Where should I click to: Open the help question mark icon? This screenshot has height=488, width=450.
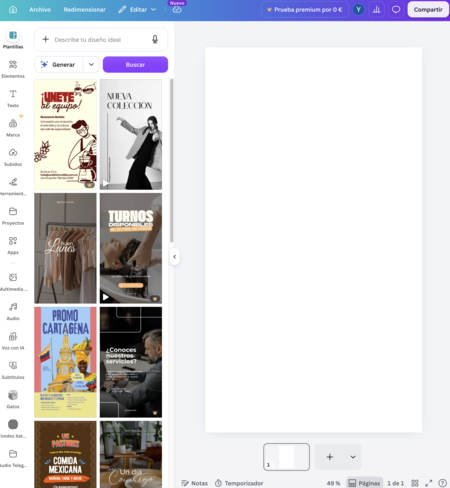click(x=442, y=483)
